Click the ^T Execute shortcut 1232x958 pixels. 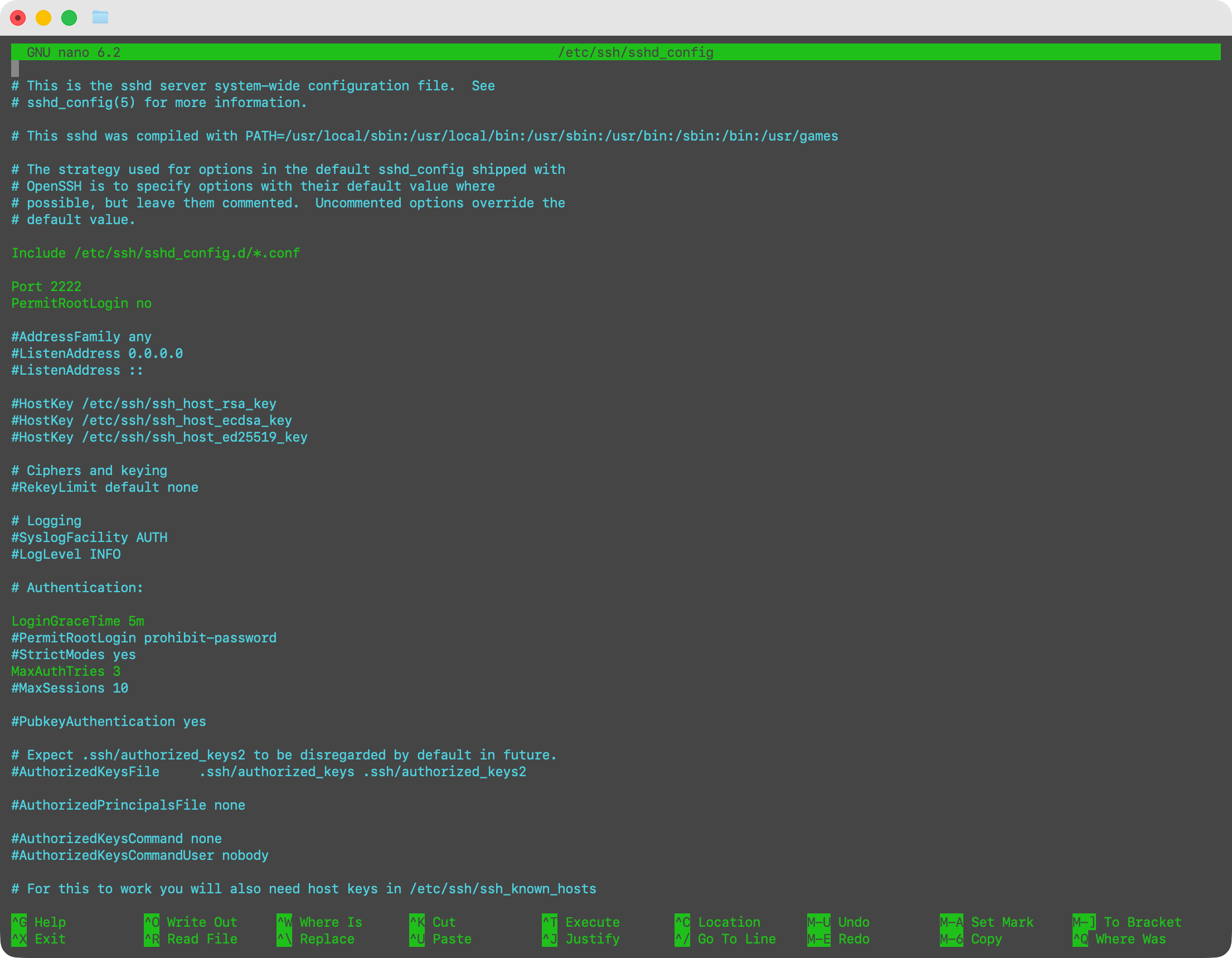tap(580, 922)
